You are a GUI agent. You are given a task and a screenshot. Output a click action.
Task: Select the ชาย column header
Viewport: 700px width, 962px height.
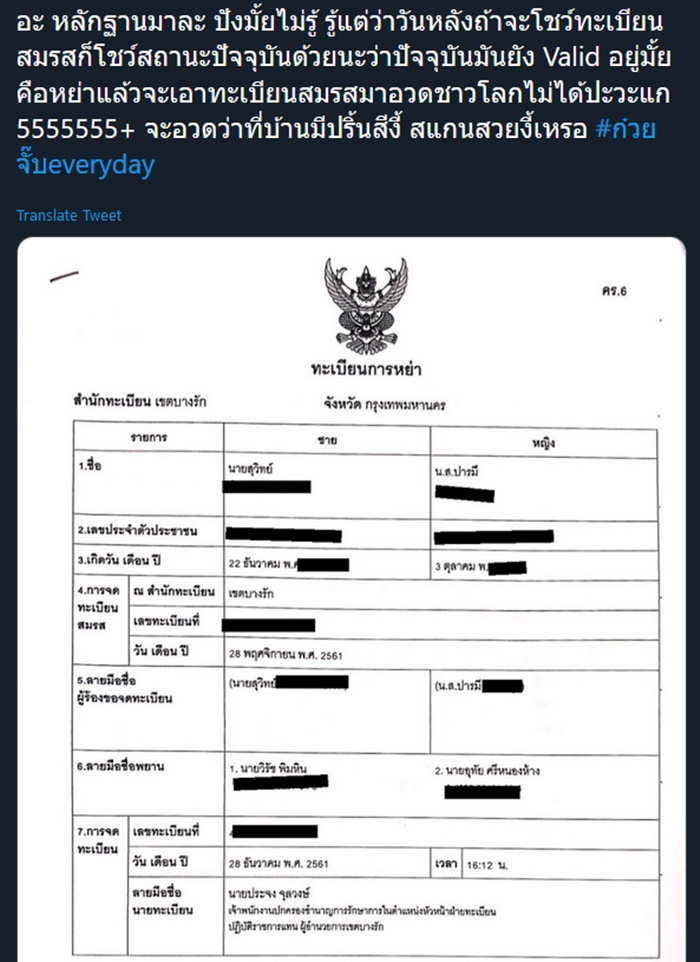pyautogui.click(x=326, y=440)
